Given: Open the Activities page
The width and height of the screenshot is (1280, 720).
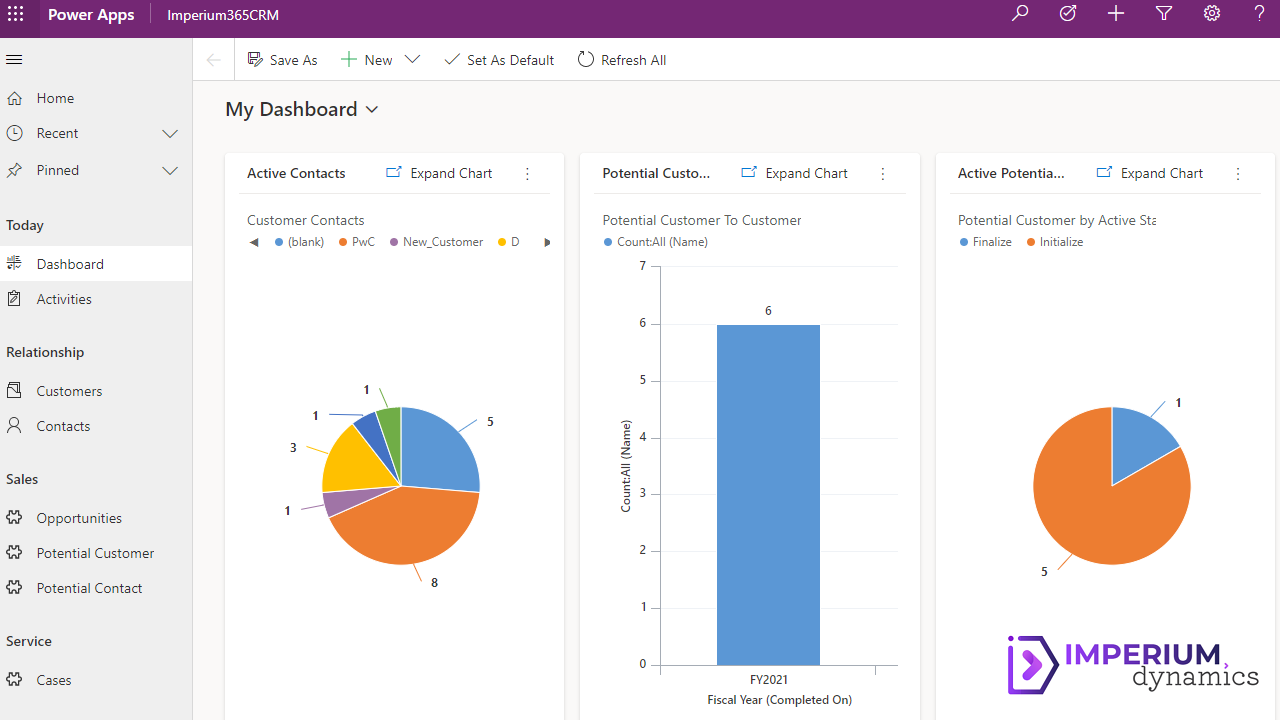Looking at the screenshot, I should click(64, 299).
